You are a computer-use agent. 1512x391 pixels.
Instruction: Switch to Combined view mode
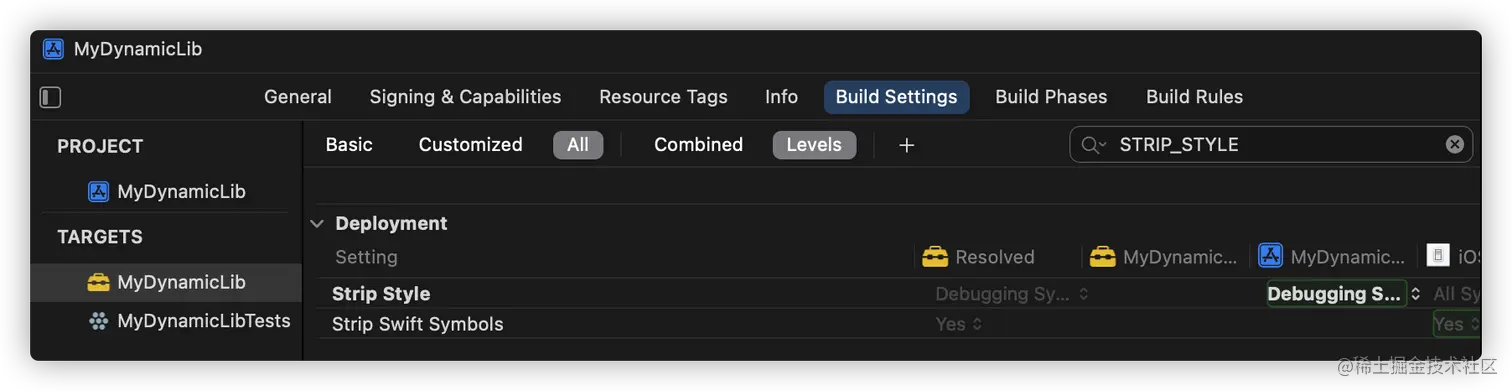698,145
